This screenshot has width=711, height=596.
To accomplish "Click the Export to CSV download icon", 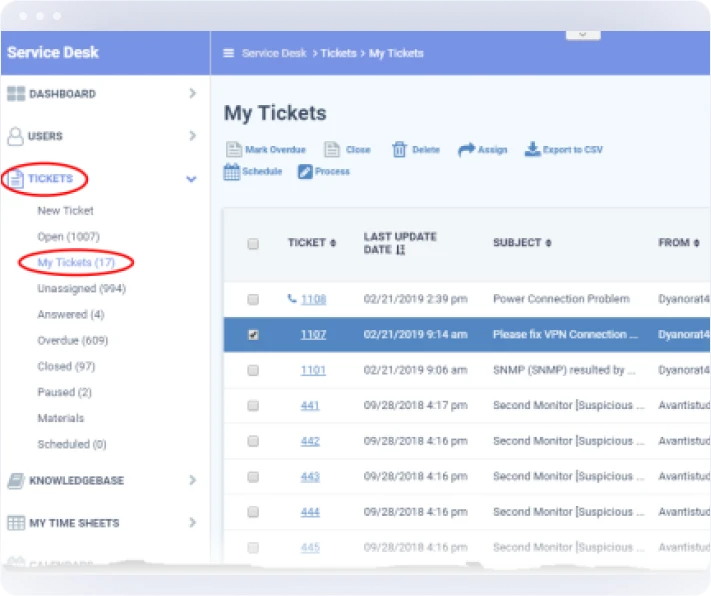I will point(532,150).
